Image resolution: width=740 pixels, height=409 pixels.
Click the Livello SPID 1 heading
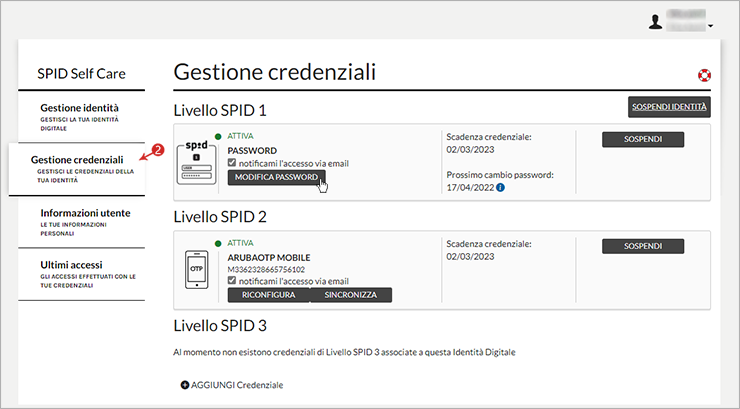pos(220,110)
